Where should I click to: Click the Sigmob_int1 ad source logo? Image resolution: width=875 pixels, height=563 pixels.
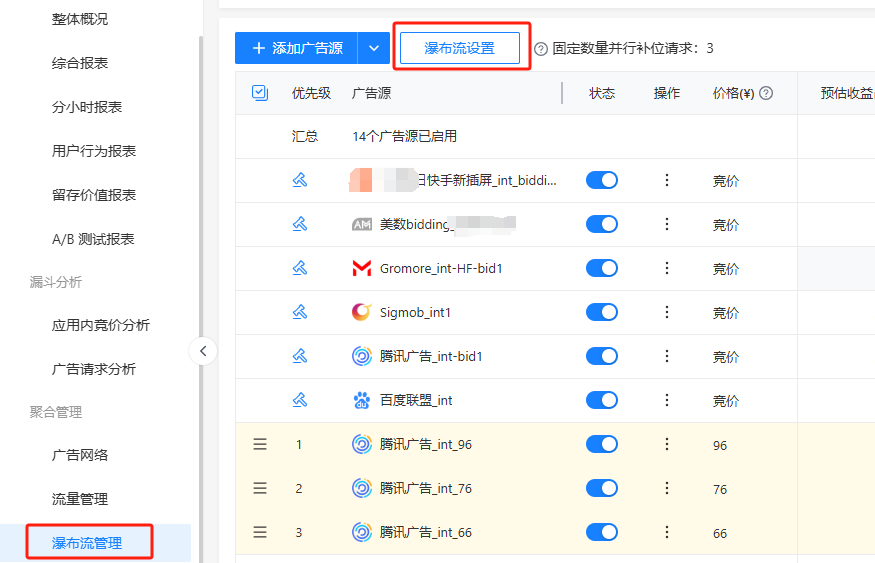coord(361,312)
